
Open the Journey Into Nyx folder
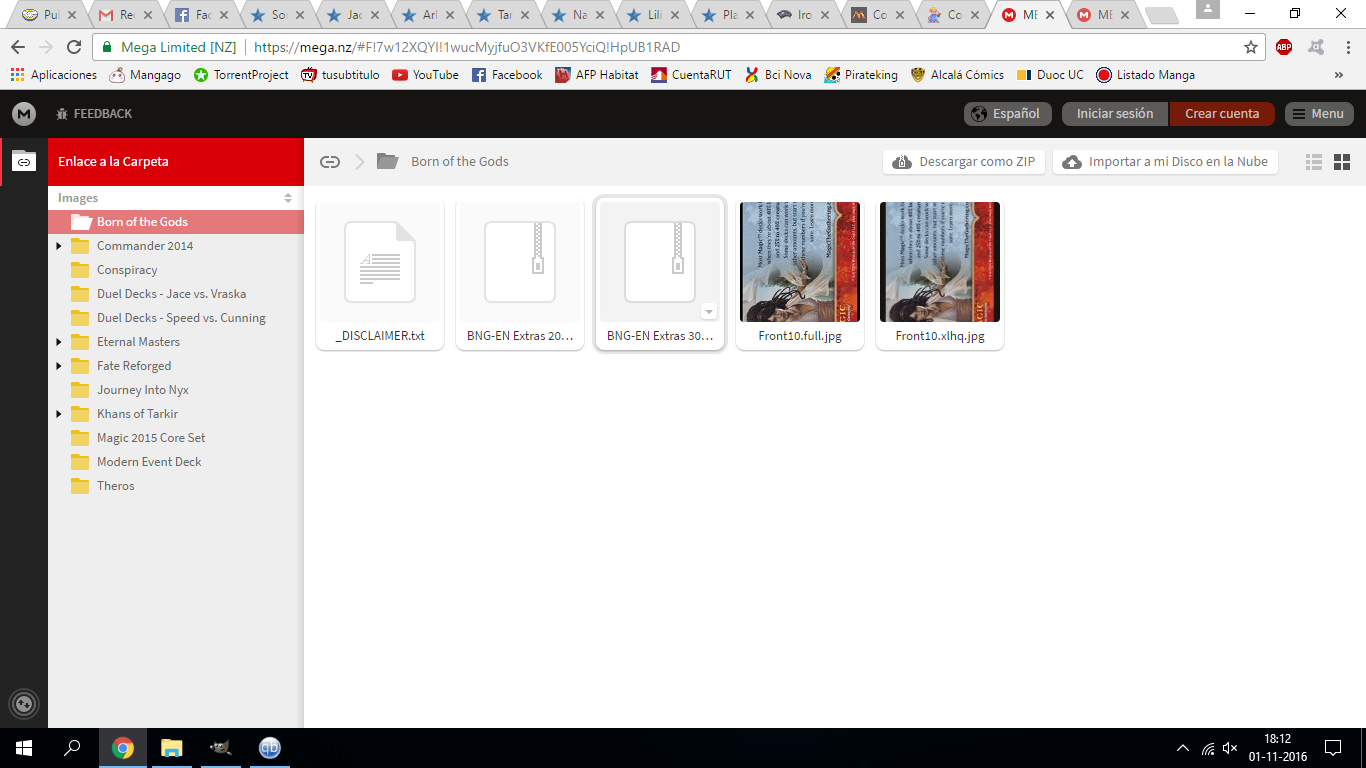pos(142,390)
